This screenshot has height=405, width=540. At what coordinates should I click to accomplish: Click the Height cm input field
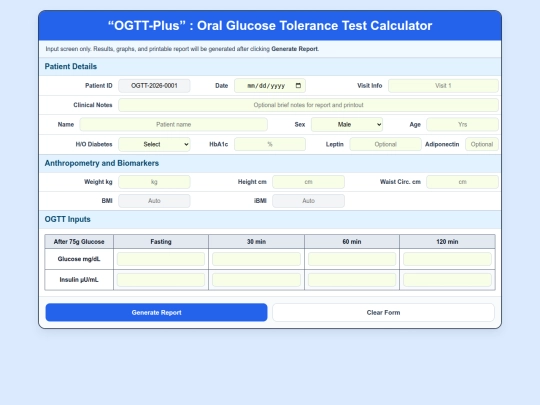tap(308, 182)
